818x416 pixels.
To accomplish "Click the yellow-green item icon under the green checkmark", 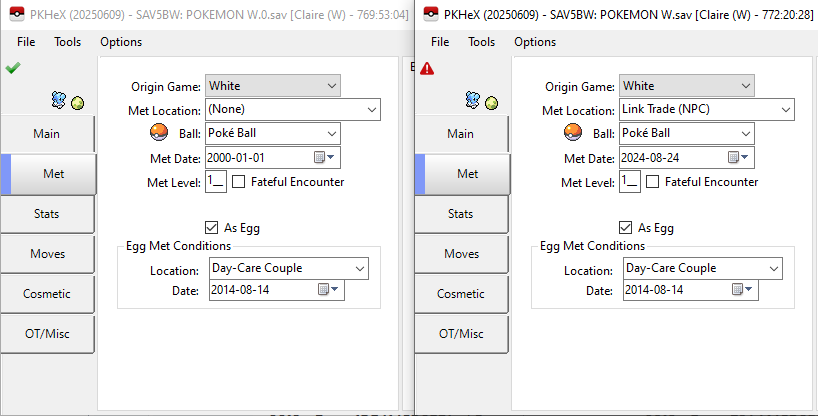I will coord(77,102).
